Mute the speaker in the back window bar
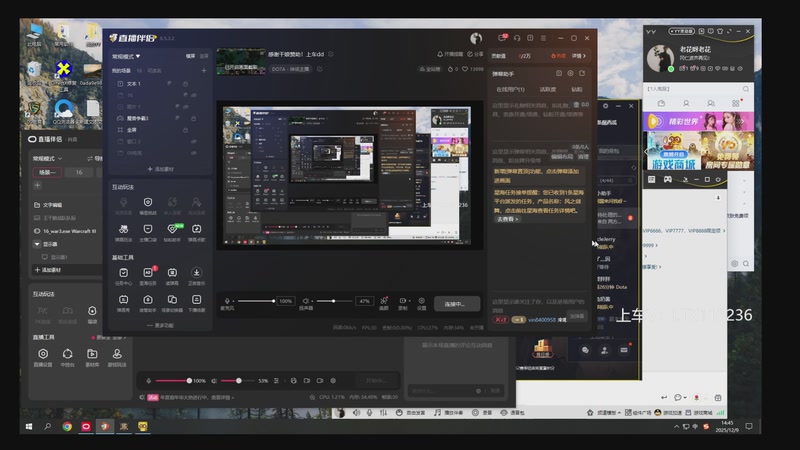Image resolution: width=800 pixels, height=450 pixels. coord(214,381)
